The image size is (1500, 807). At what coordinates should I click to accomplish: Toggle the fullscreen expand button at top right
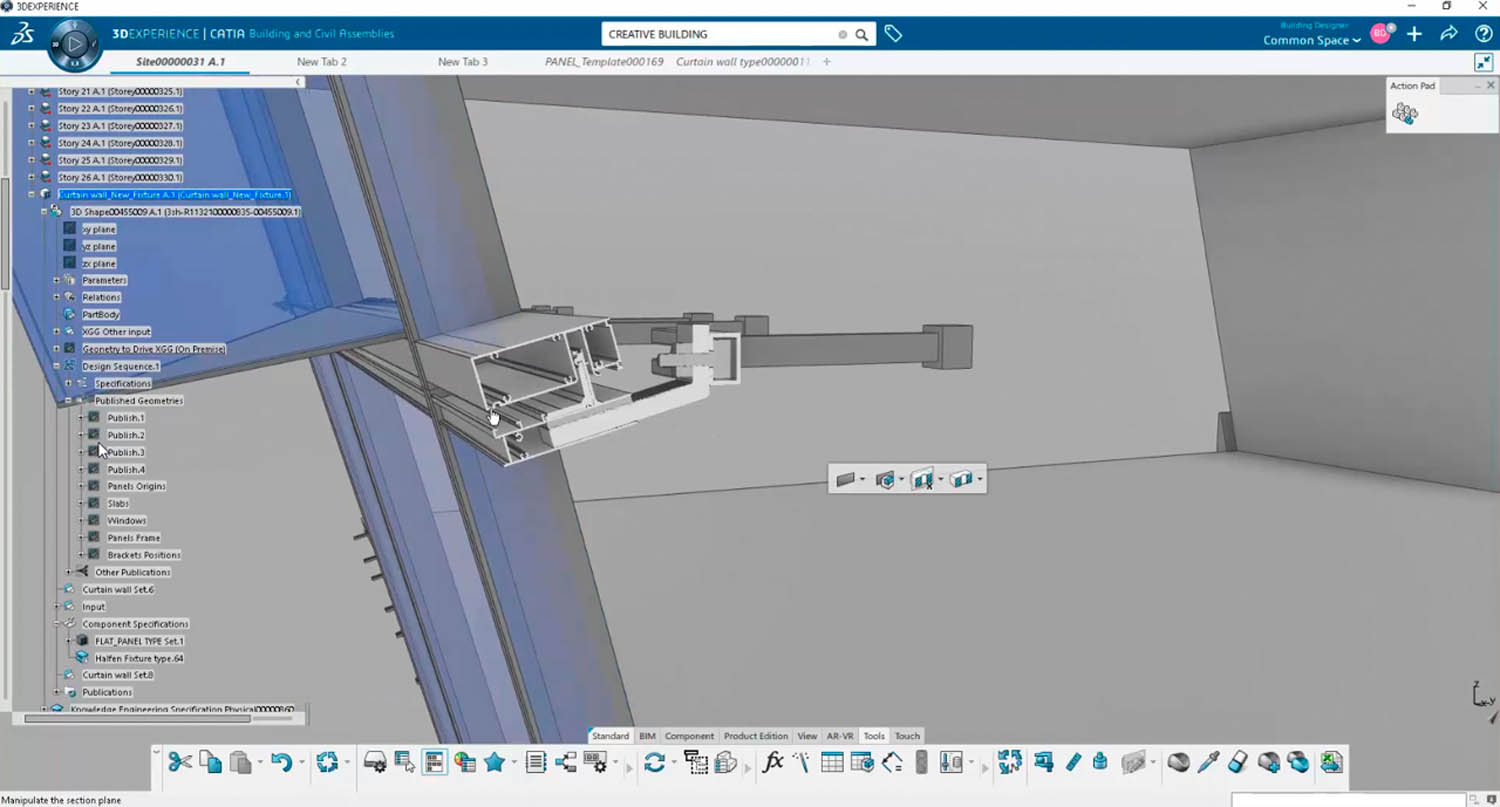pos(1483,62)
